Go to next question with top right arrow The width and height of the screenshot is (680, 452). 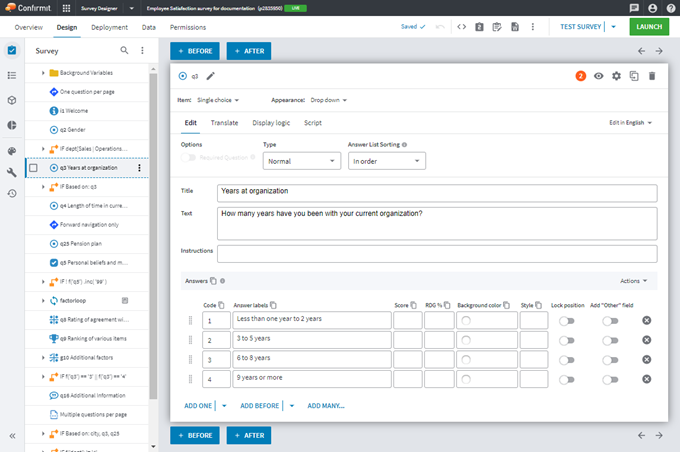click(x=659, y=51)
